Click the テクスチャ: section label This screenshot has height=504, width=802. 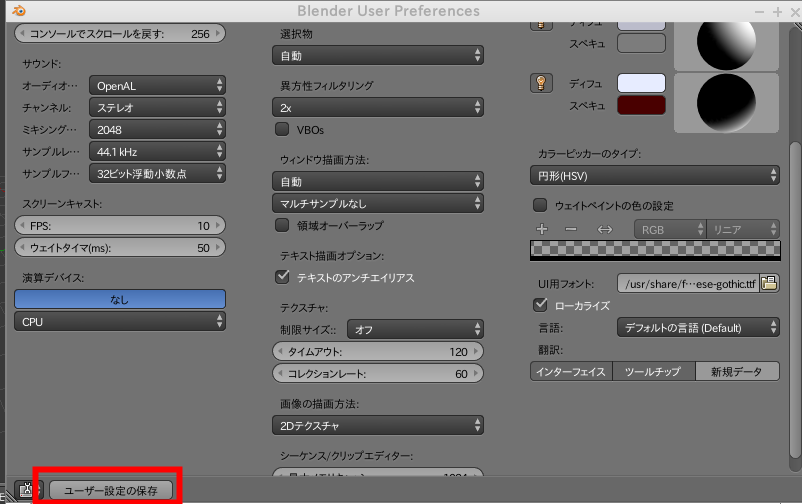(304, 308)
